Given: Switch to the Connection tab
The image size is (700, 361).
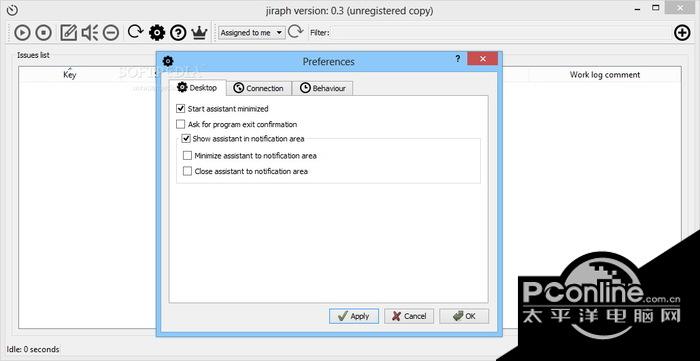Looking at the screenshot, I should [x=259, y=88].
